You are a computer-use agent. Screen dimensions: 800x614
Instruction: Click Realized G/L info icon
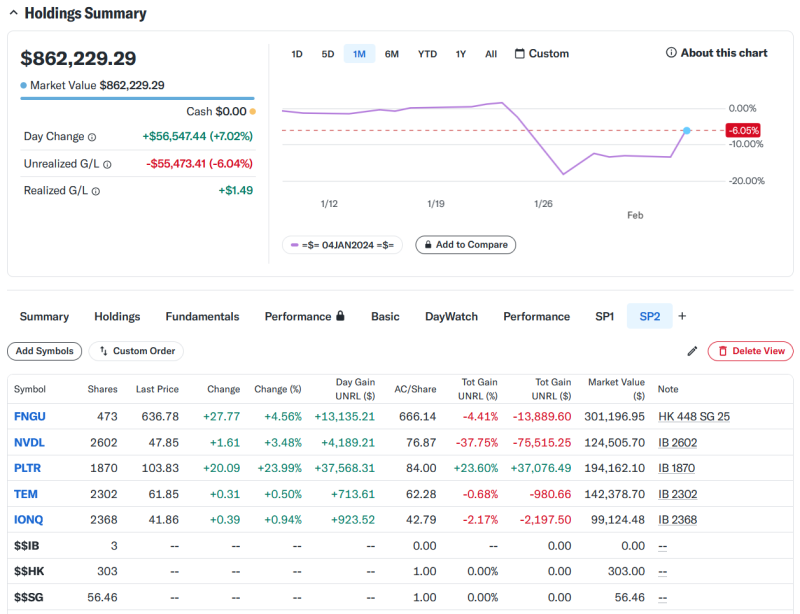96,191
